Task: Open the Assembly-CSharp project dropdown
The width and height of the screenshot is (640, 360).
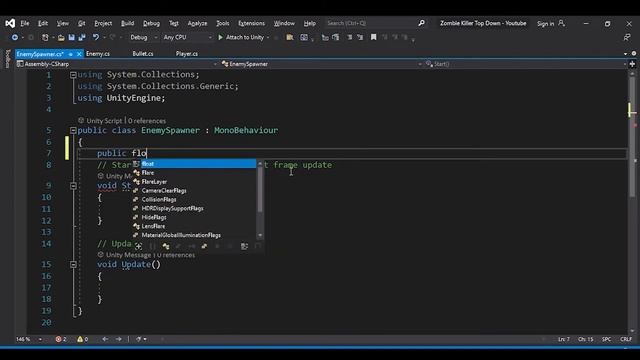Action: (x=117, y=64)
